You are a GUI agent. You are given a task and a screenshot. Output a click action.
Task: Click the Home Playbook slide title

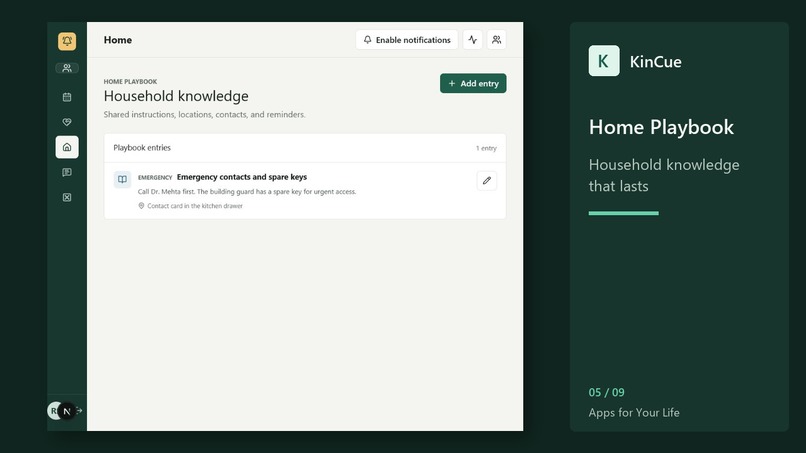coord(661,127)
